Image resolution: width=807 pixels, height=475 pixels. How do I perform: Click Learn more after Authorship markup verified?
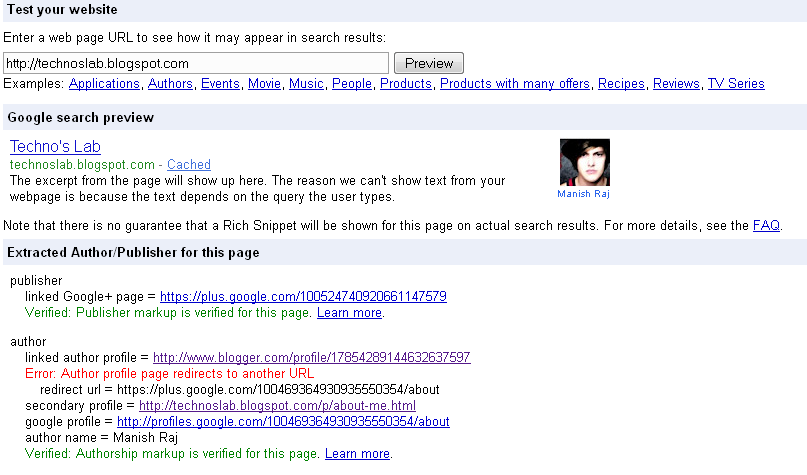click(357, 453)
